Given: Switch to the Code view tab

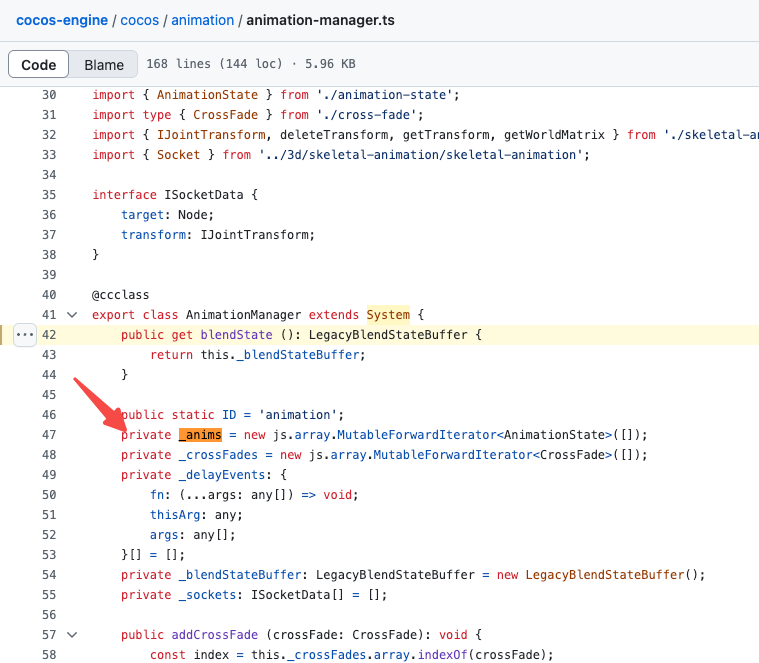Looking at the screenshot, I should 39,65.
